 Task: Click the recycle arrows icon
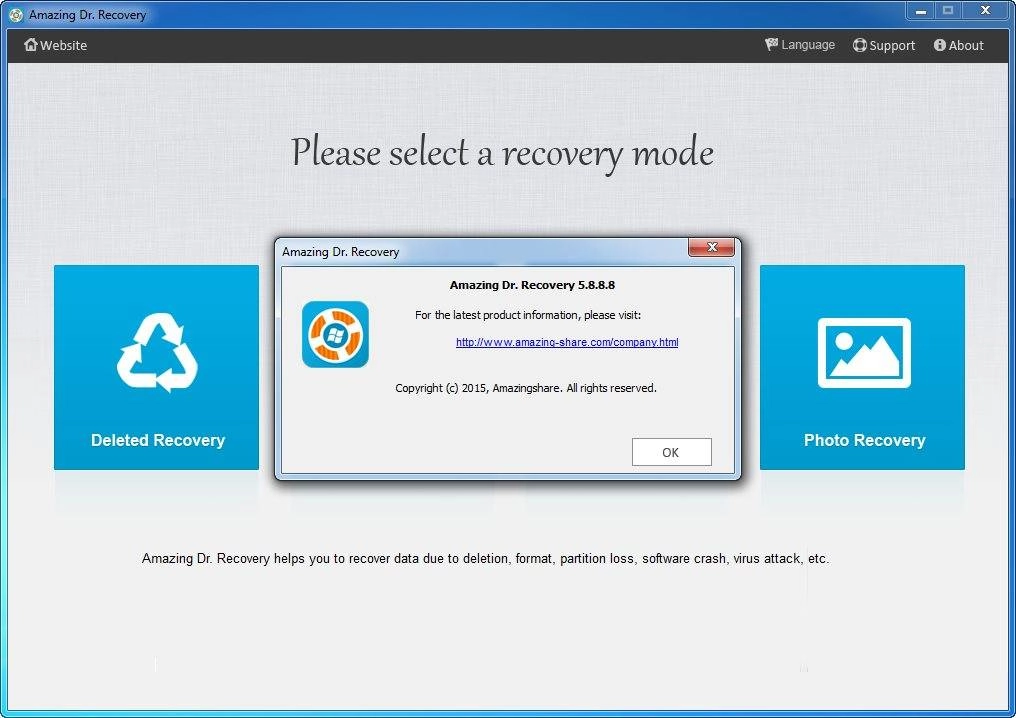pyautogui.click(x=157, y=353)
